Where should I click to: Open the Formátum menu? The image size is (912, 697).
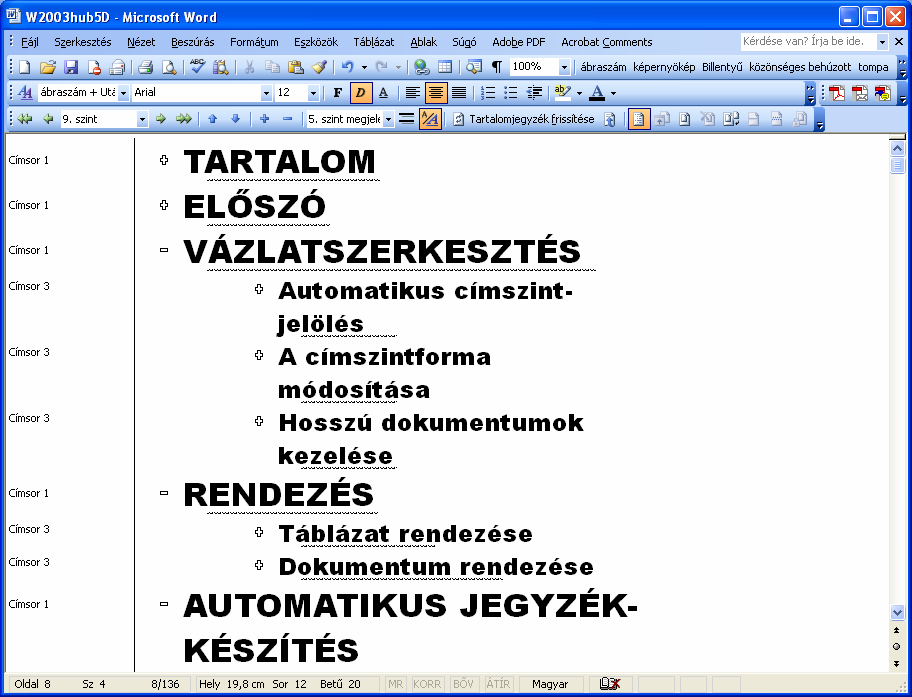(254, 42)
